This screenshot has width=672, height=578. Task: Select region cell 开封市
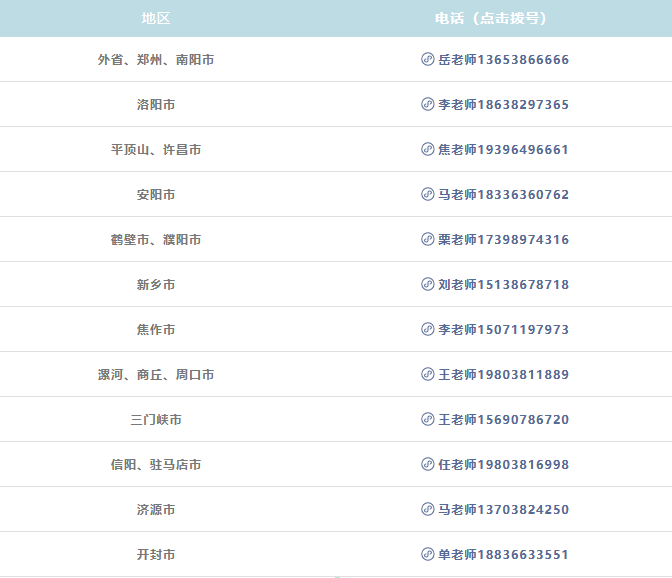(156, 554)
